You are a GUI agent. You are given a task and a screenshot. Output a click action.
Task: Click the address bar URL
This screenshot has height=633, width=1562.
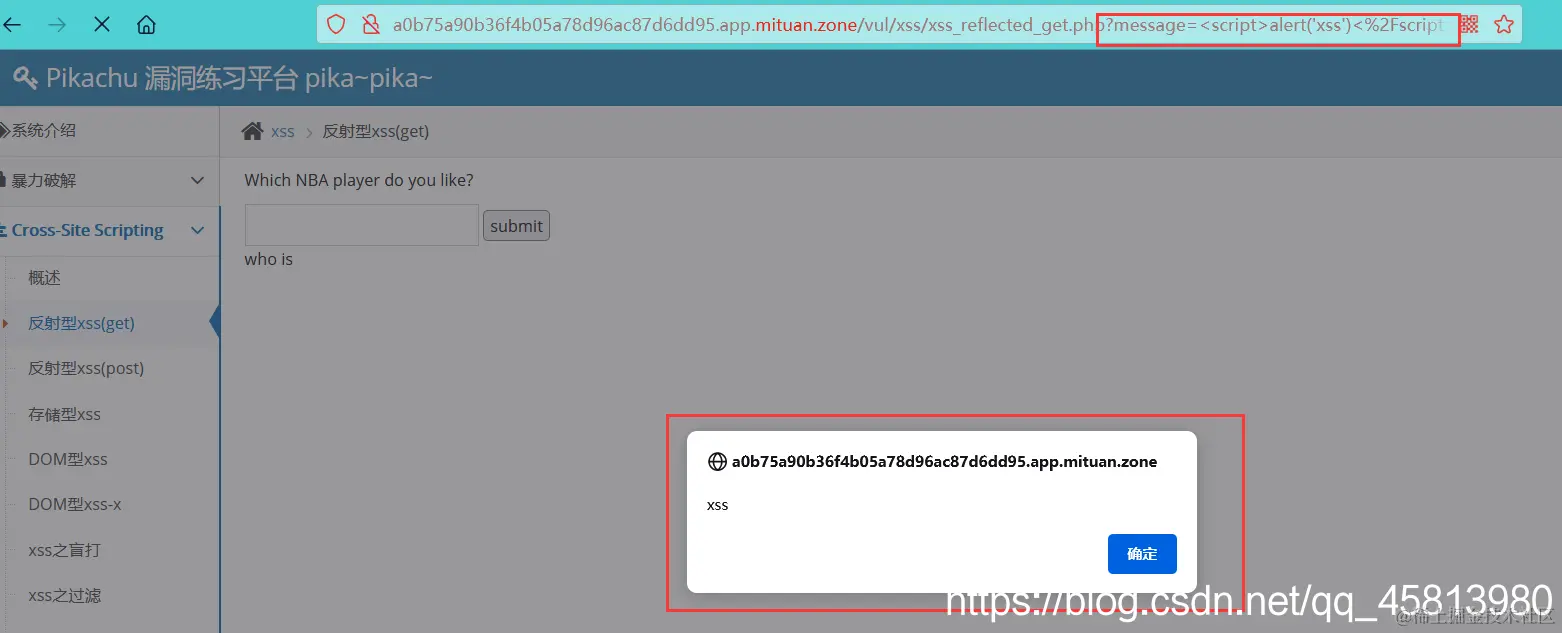(918, 25)
